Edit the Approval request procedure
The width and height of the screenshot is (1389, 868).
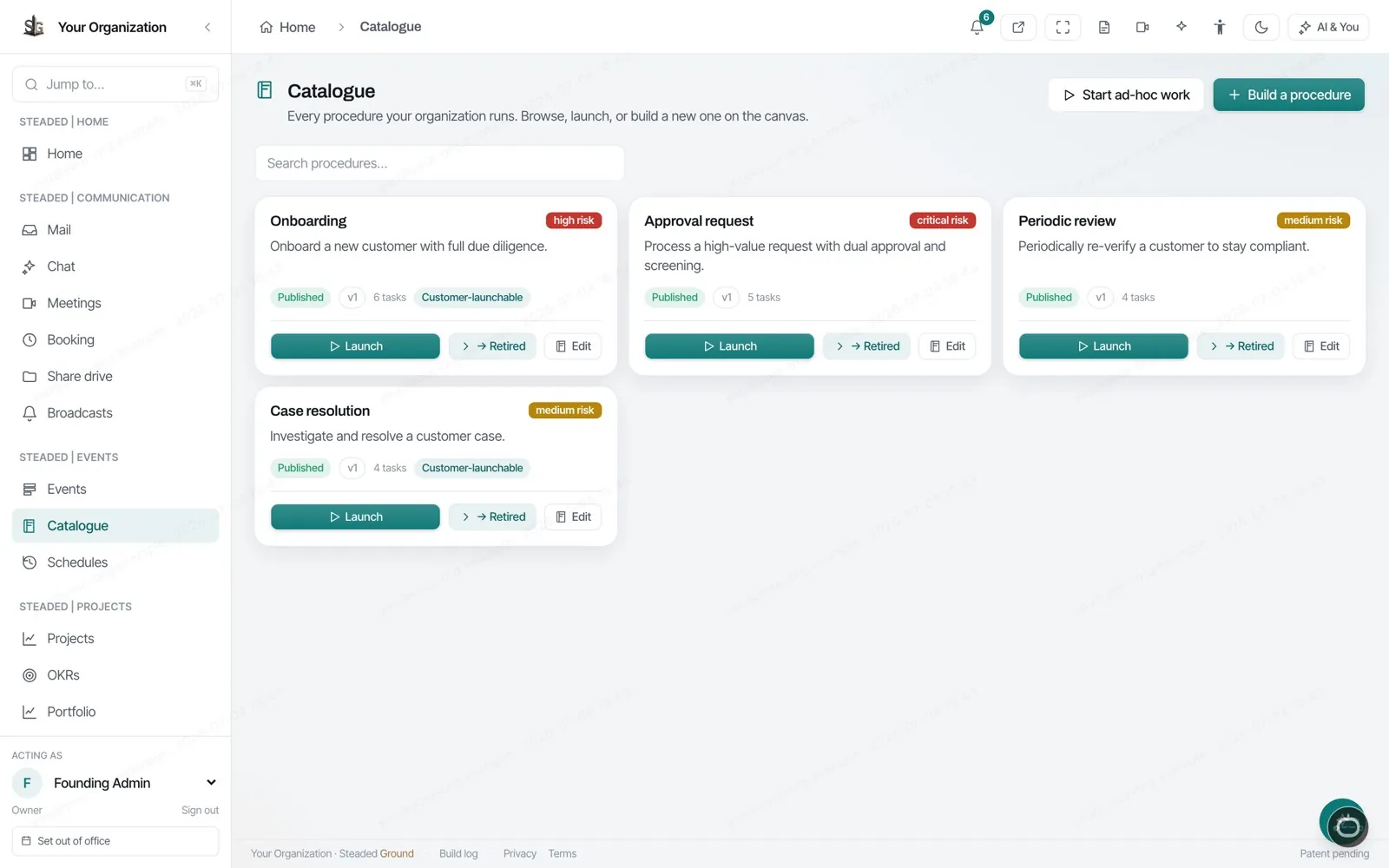coord(947,346)
